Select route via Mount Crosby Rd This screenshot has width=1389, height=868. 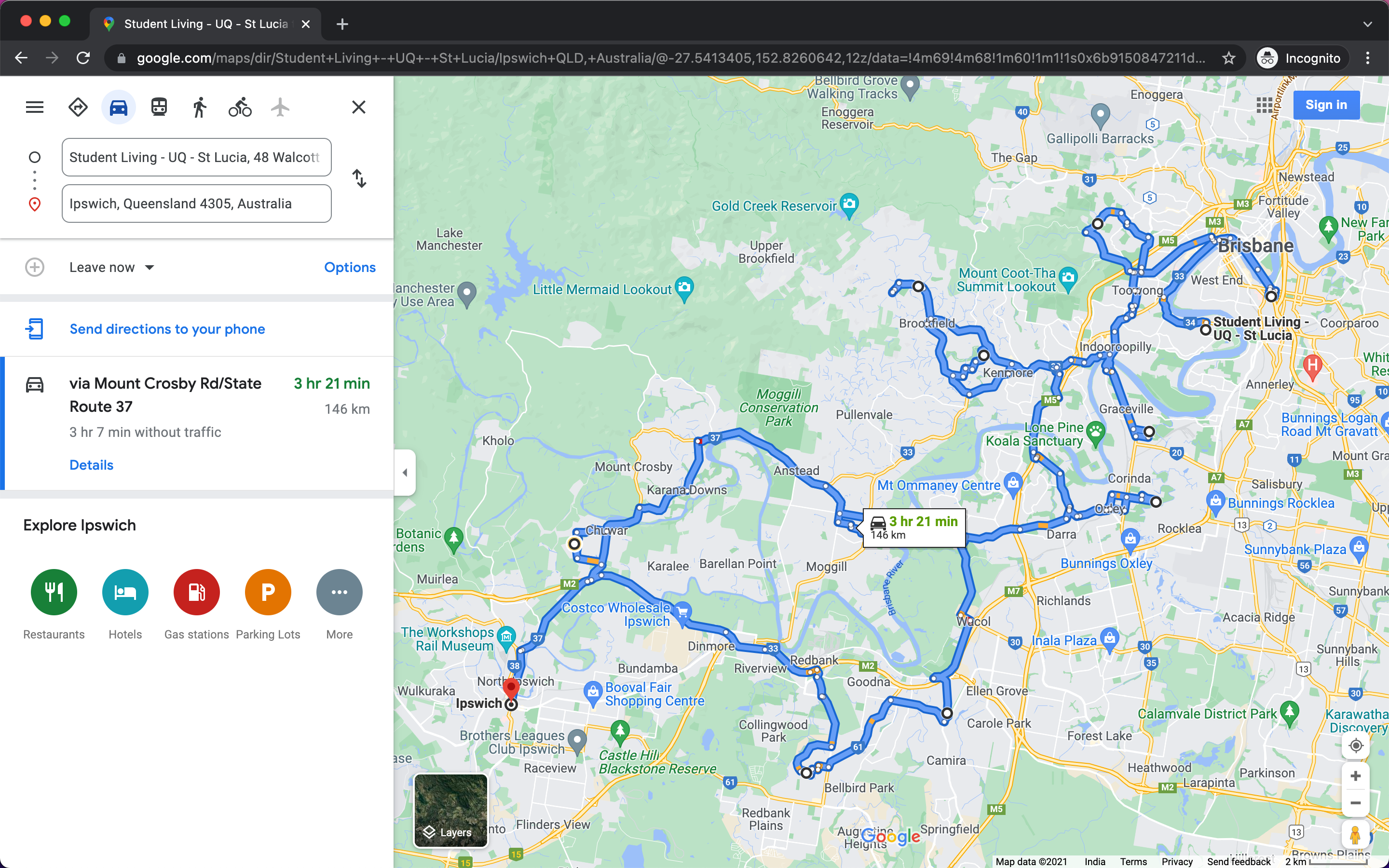pos(197,423)
